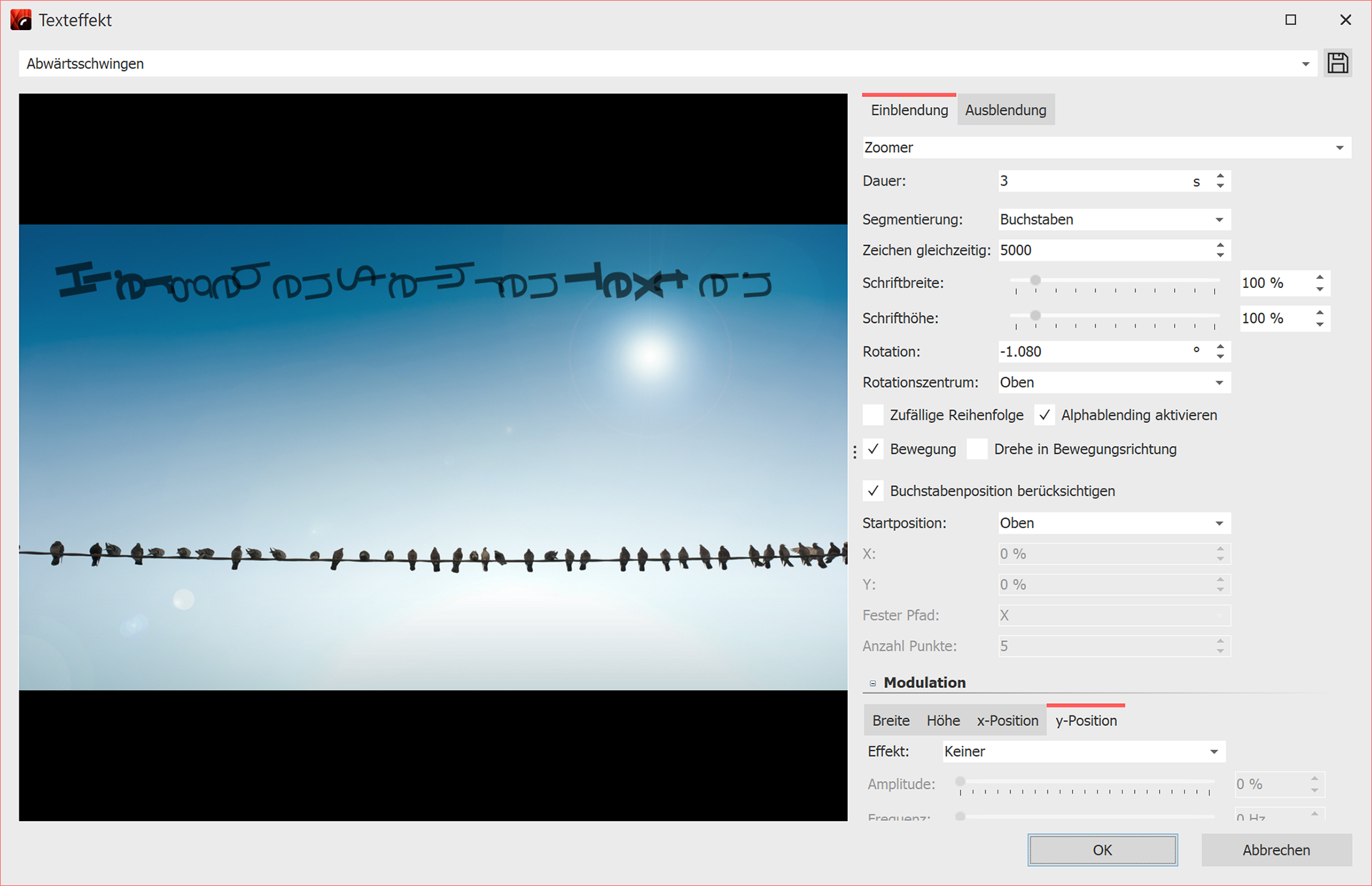The width and height of the screenshot is (1372, 886).
Task: Enable Drehe in Bewegungsrichtung
Action: (977, 449)
